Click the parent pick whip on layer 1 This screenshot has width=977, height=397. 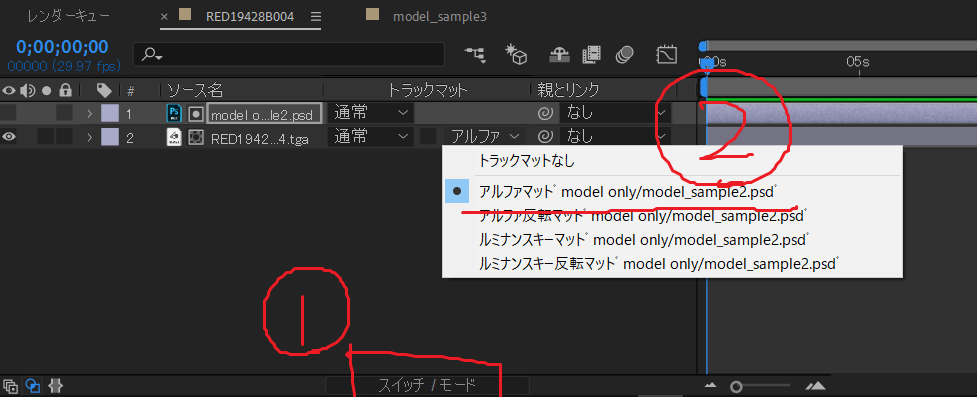coord(545,113)
